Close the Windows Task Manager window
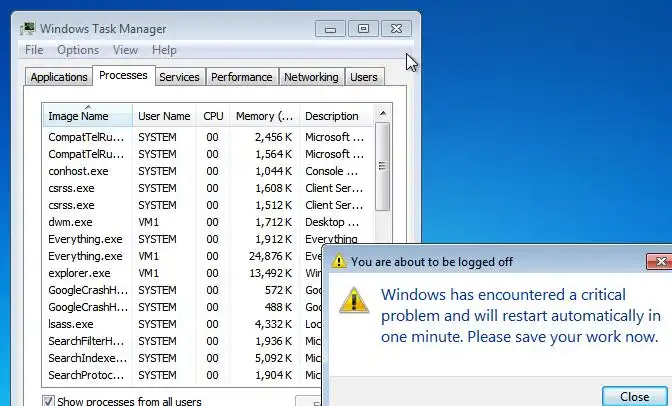 [396, 29]
